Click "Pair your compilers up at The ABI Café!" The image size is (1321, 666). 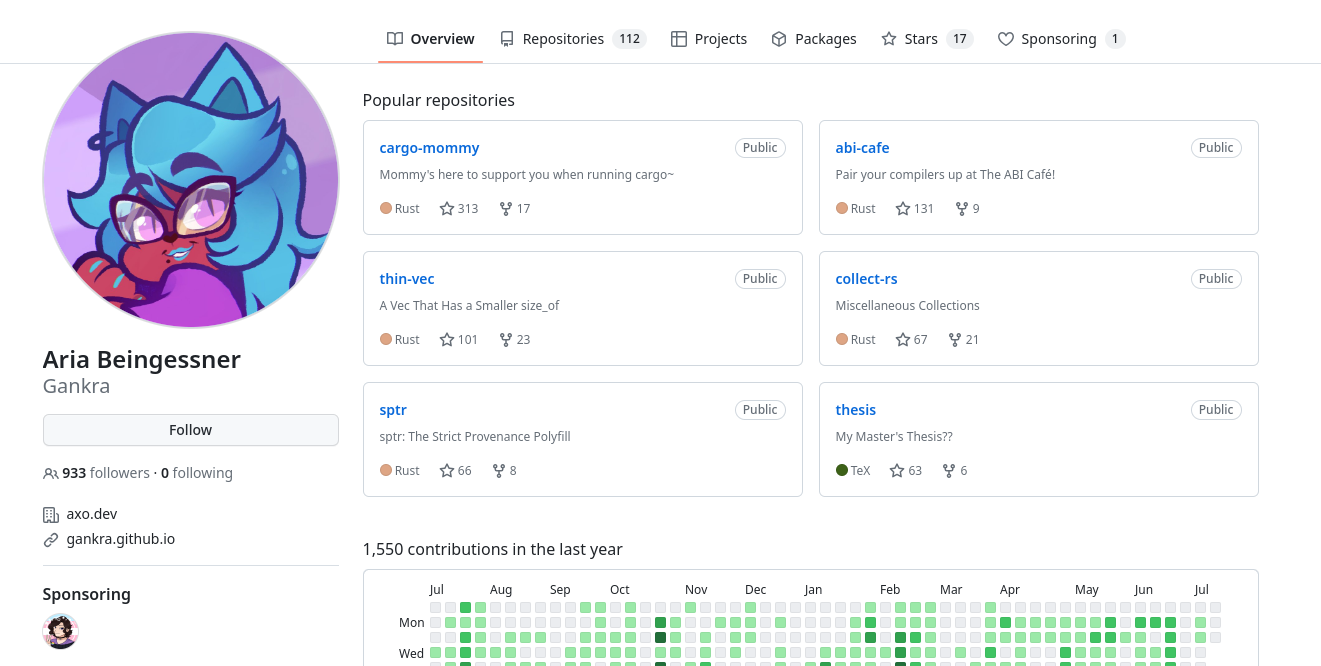[x=945, y=175]
